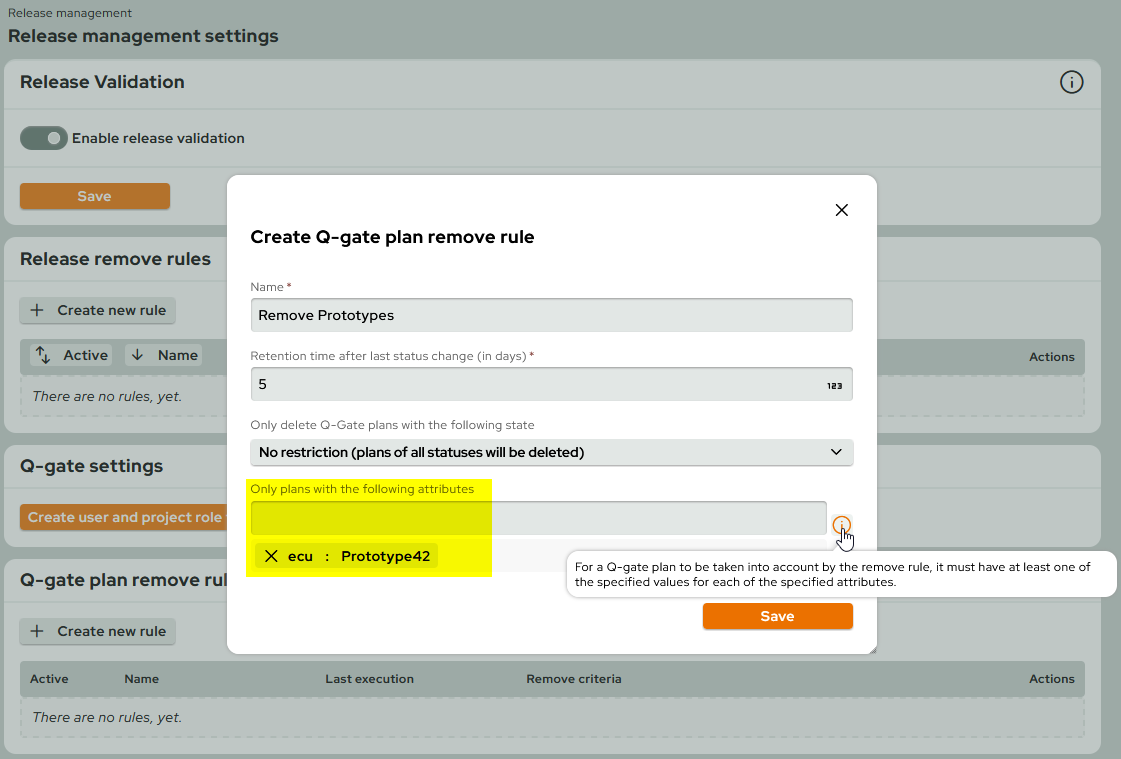Image resolution: width=1121 pixels, height=759 pixels.
Task: Click the 123 numeric icon in retention field
Action: 834,386
